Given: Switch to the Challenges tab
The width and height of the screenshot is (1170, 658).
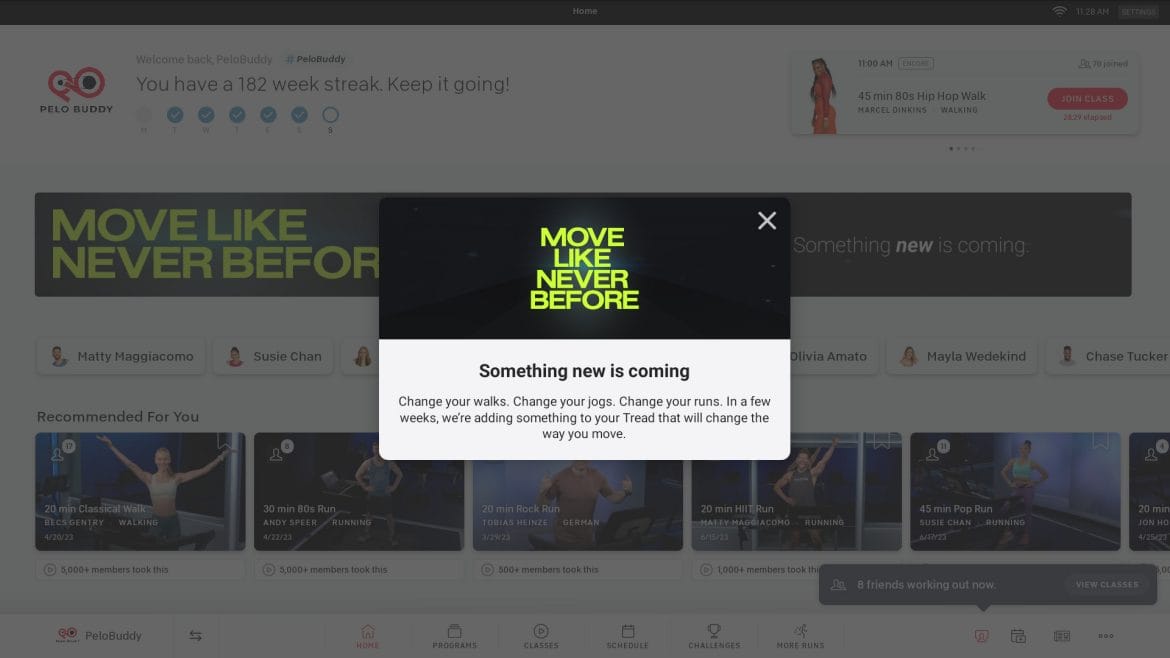Looking at the screenshot, I should [x=714, y=636].
